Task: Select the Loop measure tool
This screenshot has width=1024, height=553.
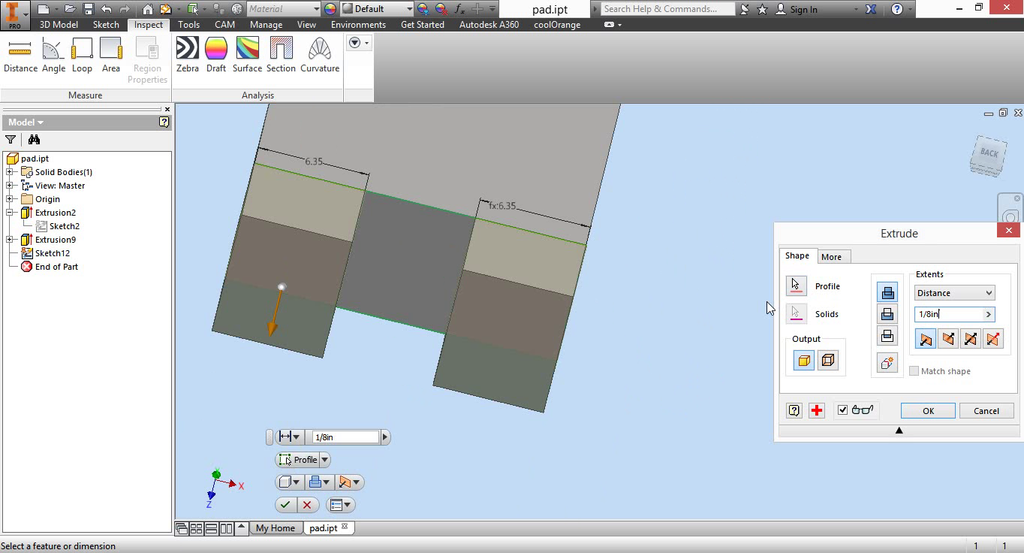Action: click(x=82, y=55)
